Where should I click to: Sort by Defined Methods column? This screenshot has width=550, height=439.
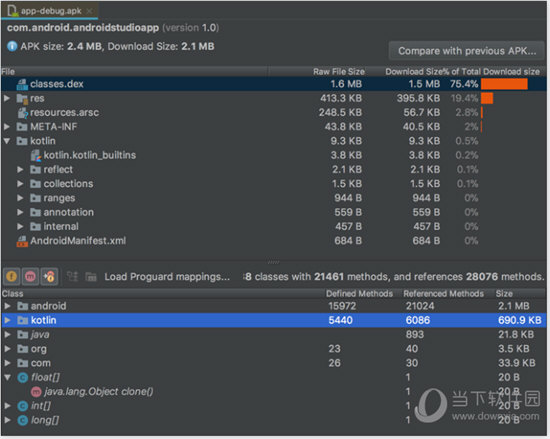pos(360,293)
